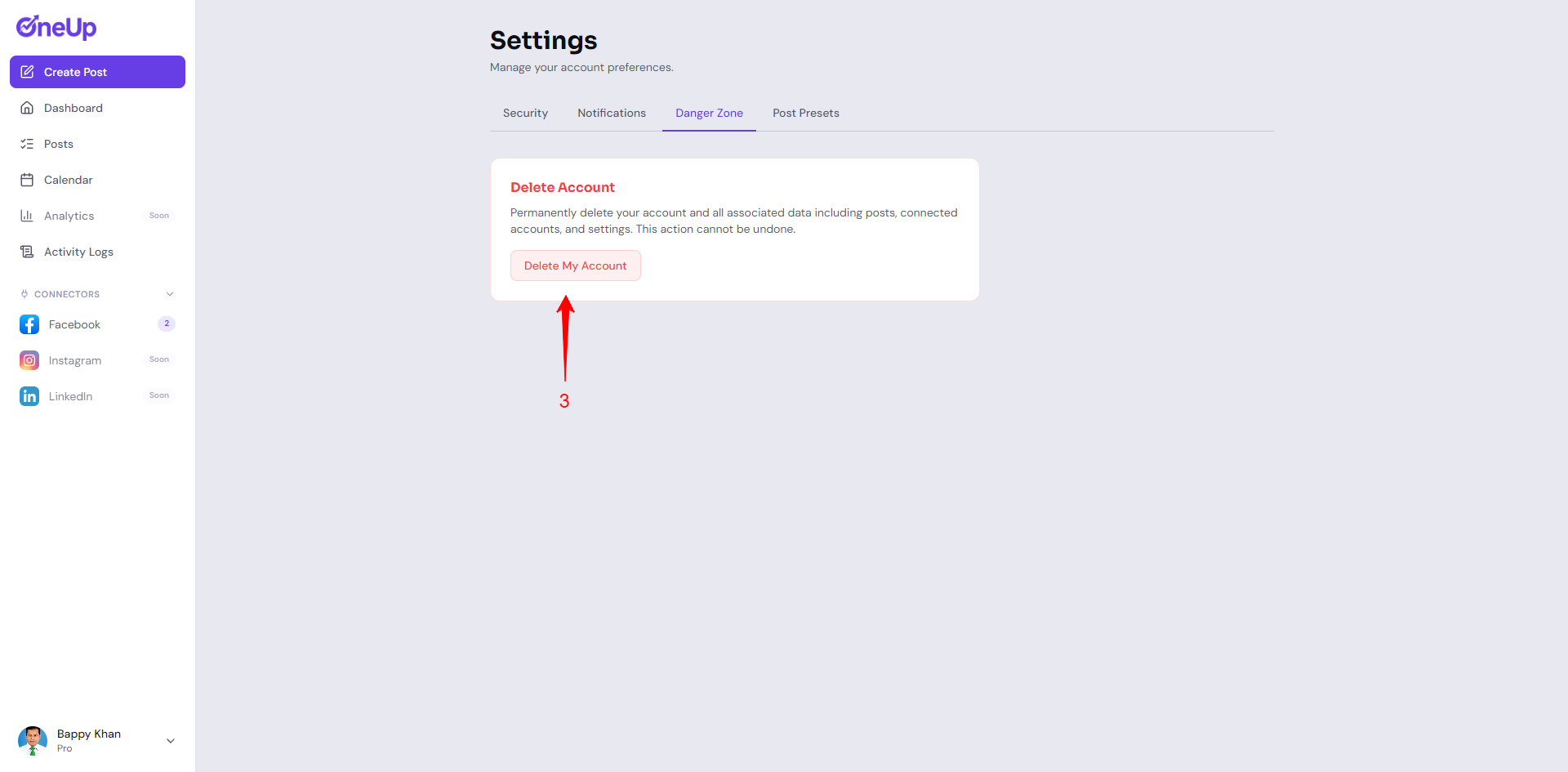
Task: Click the Instagram logo icon
Action: 29,360
